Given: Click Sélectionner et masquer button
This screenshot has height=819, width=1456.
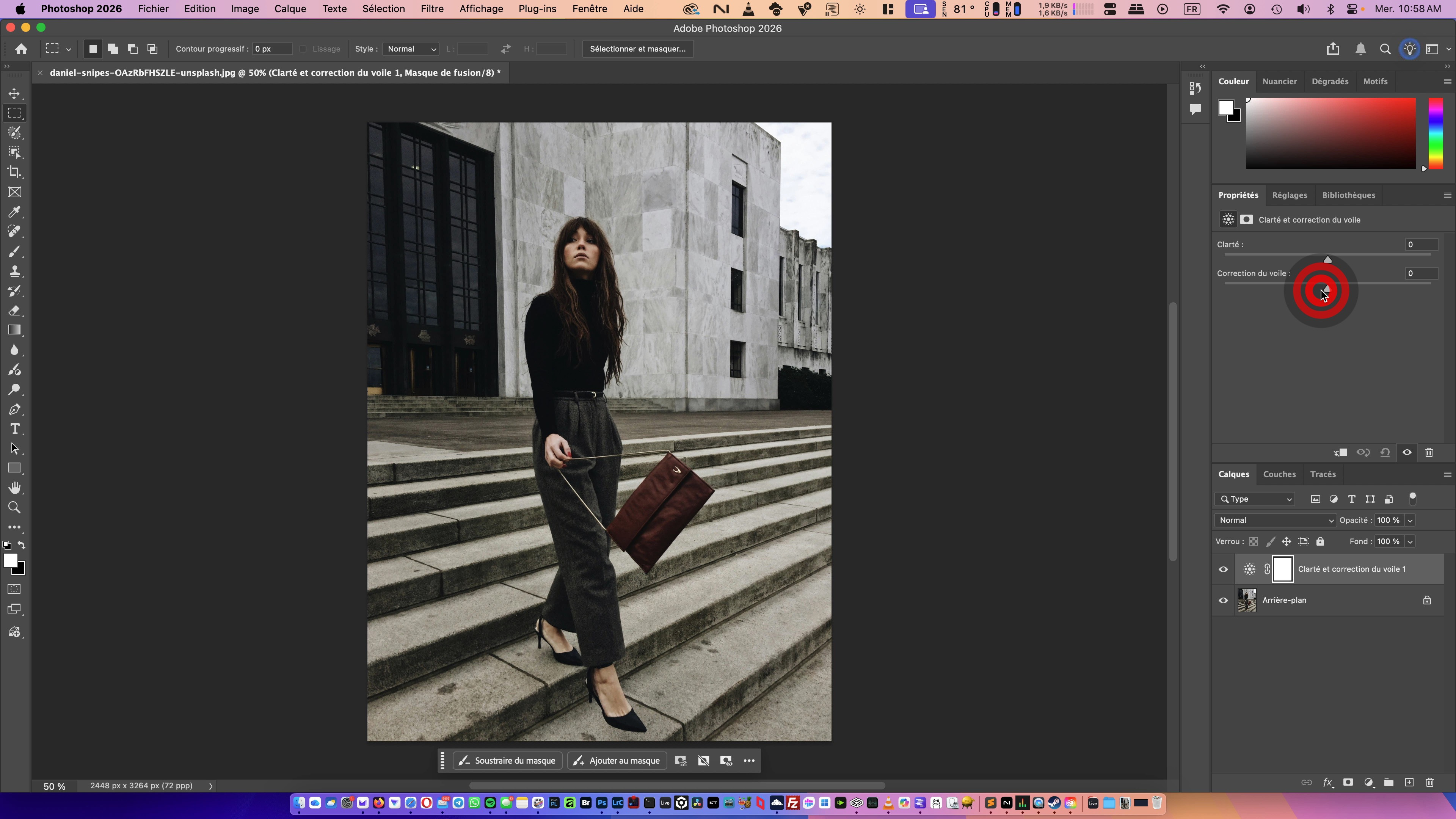Looking at the screenshot, I should tap(637, 49).
